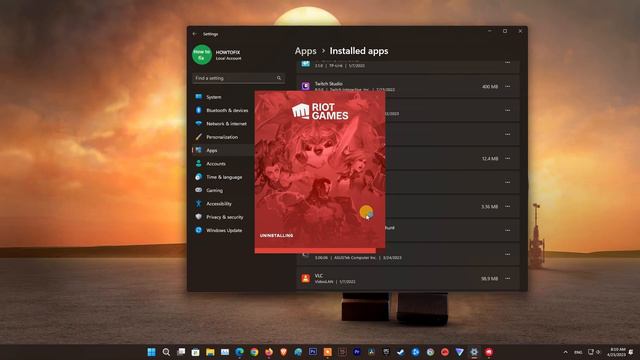Launch Firefox from the taskbar
The height and width of the screenshot is (360, 640).
point(269,352)
